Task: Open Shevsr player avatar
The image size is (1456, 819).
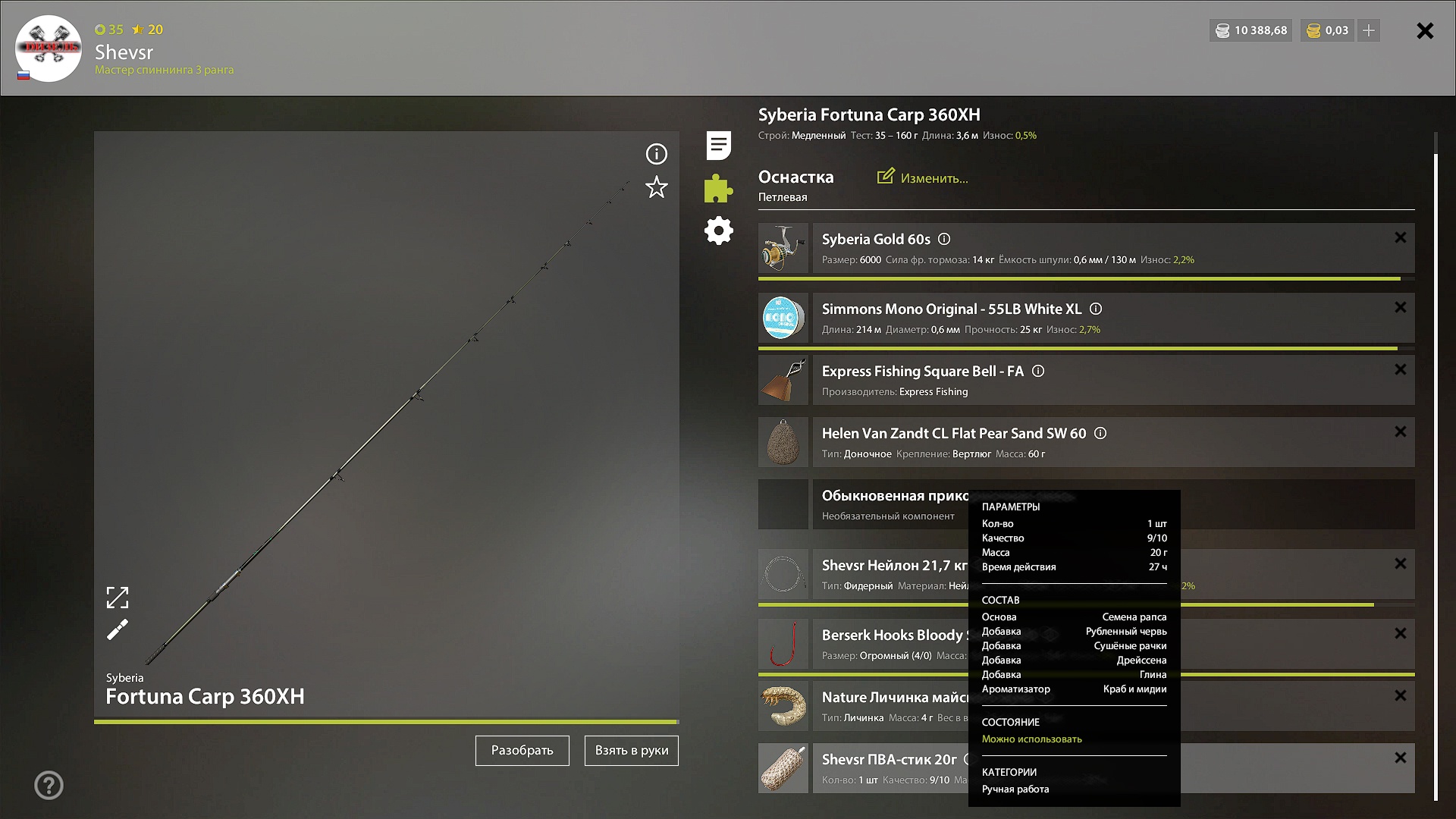Action: click(x=49, y=48)
